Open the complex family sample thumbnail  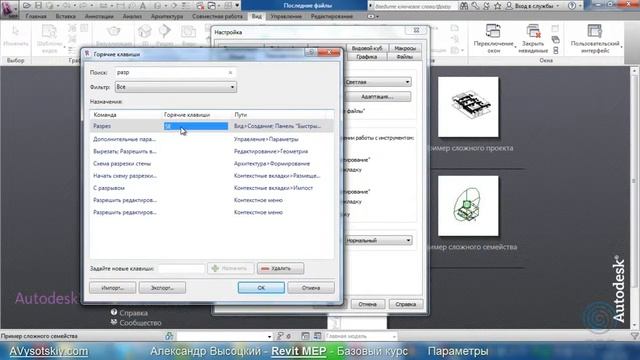[468, 206]
